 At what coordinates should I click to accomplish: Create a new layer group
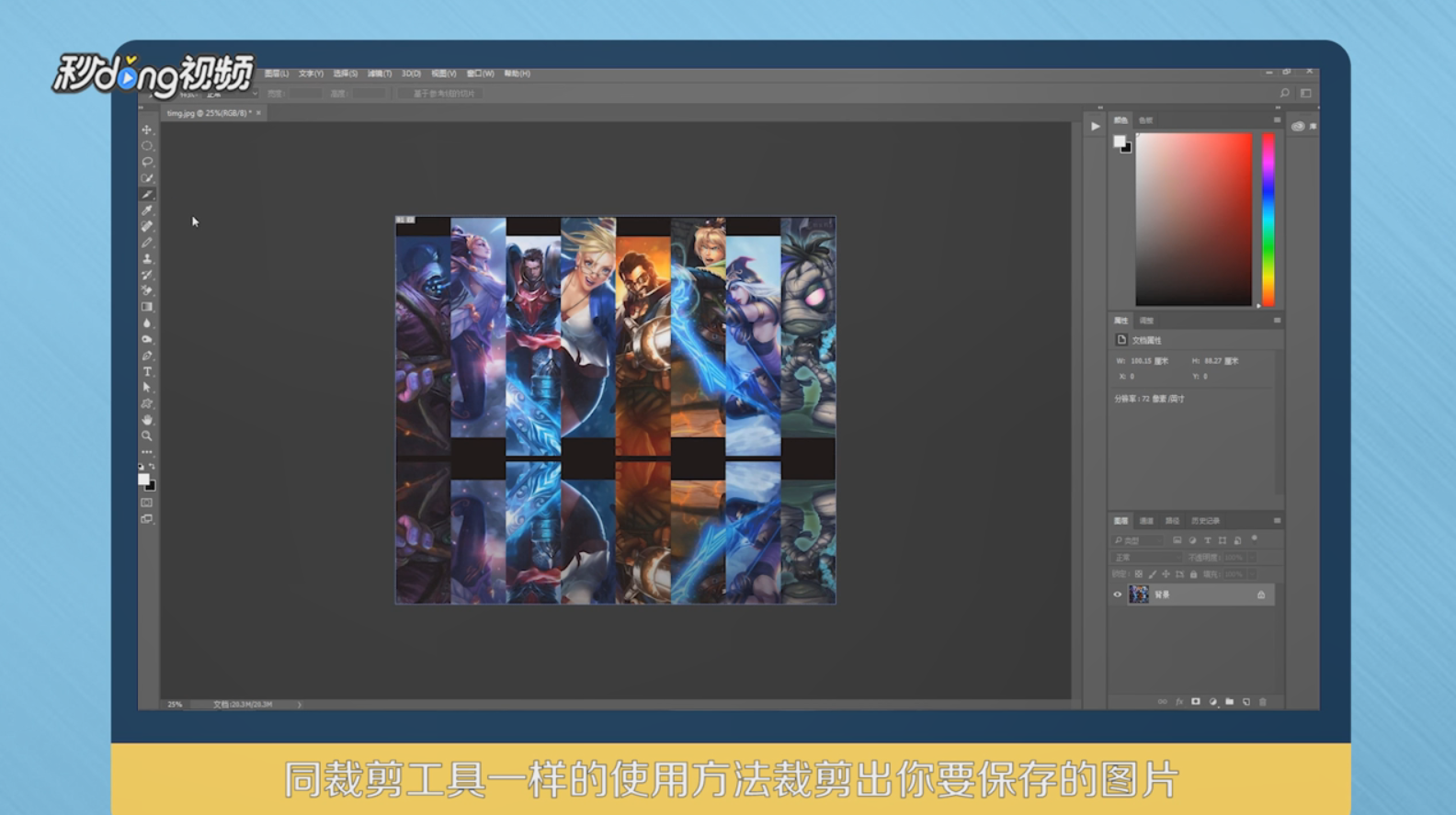point(1230,702)
